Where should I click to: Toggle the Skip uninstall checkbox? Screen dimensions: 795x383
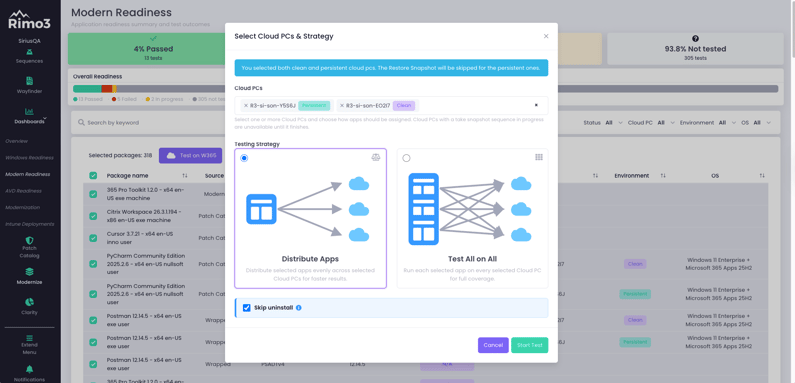point(247,308)
